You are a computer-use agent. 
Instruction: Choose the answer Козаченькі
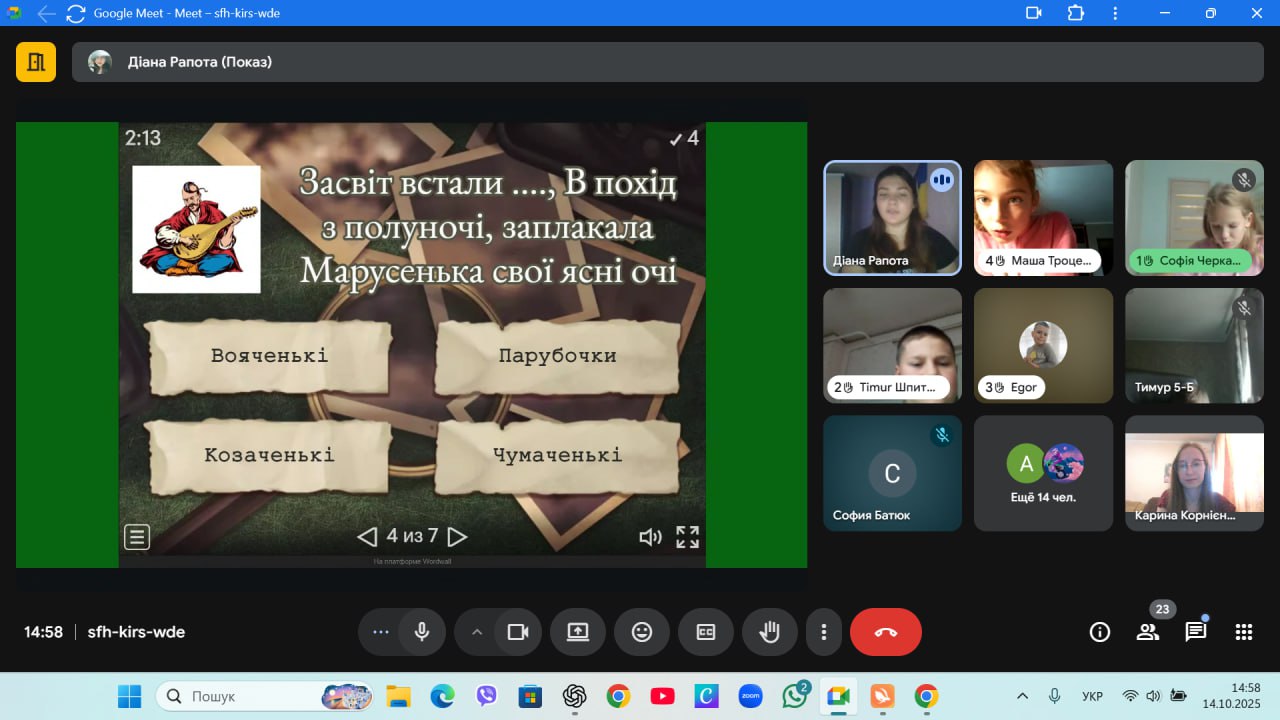269,456
